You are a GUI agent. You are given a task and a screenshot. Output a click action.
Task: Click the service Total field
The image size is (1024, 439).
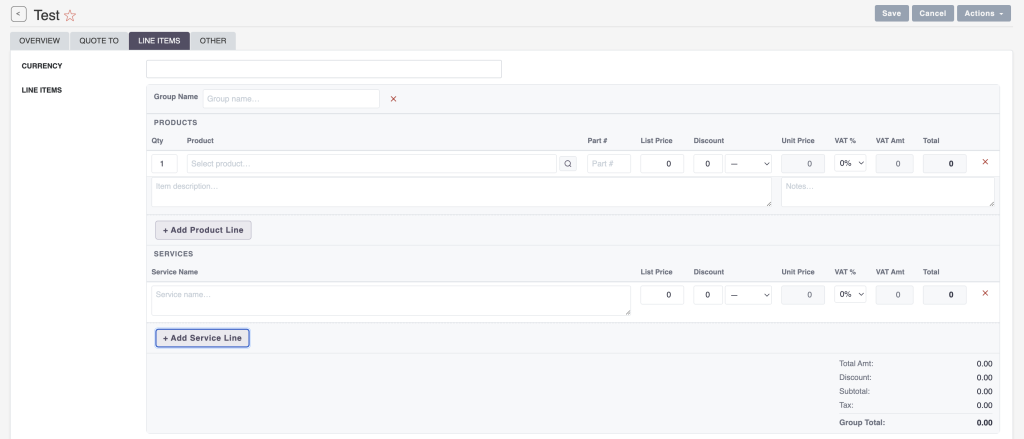944,295
